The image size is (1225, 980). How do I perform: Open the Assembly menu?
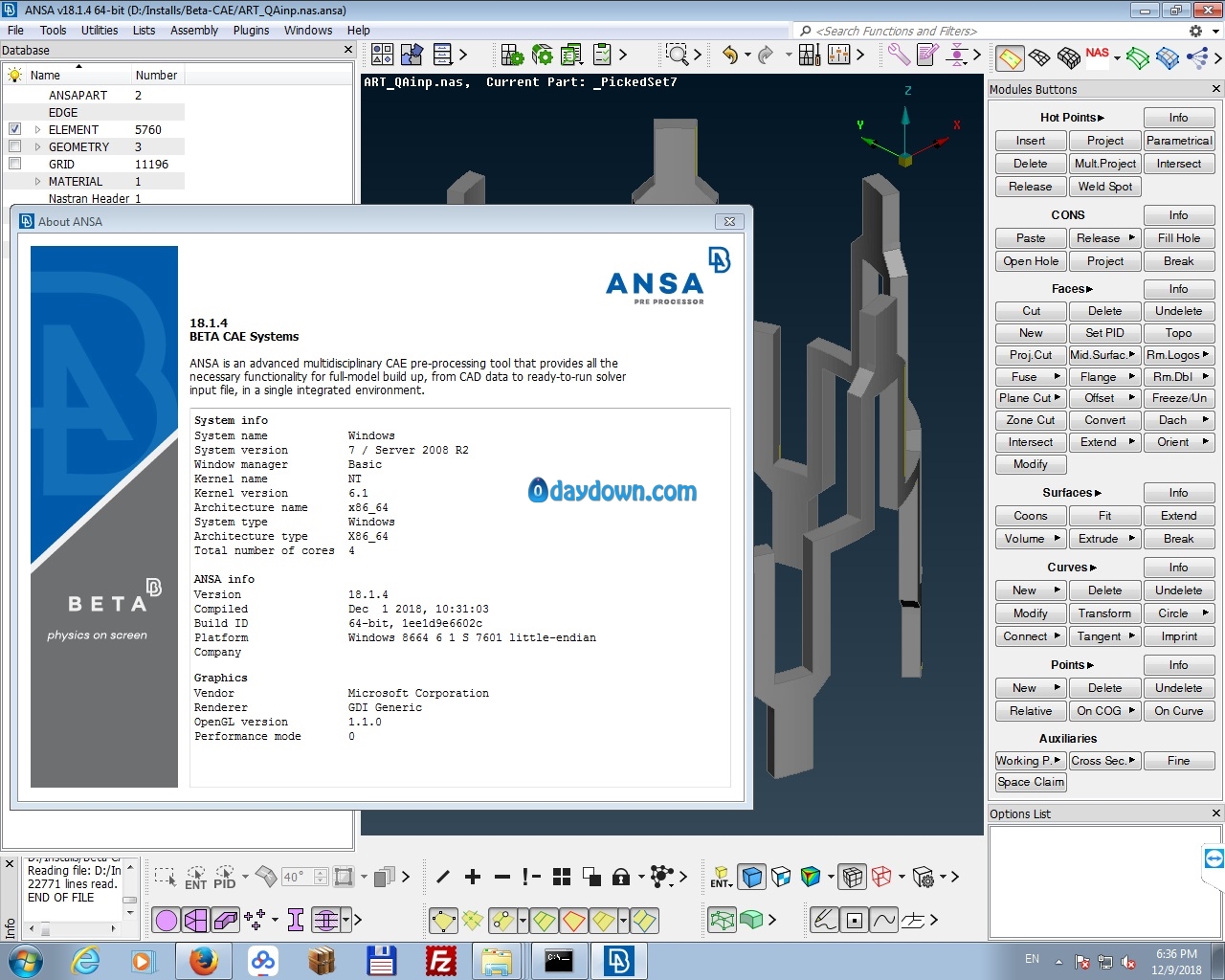(194, 31)
